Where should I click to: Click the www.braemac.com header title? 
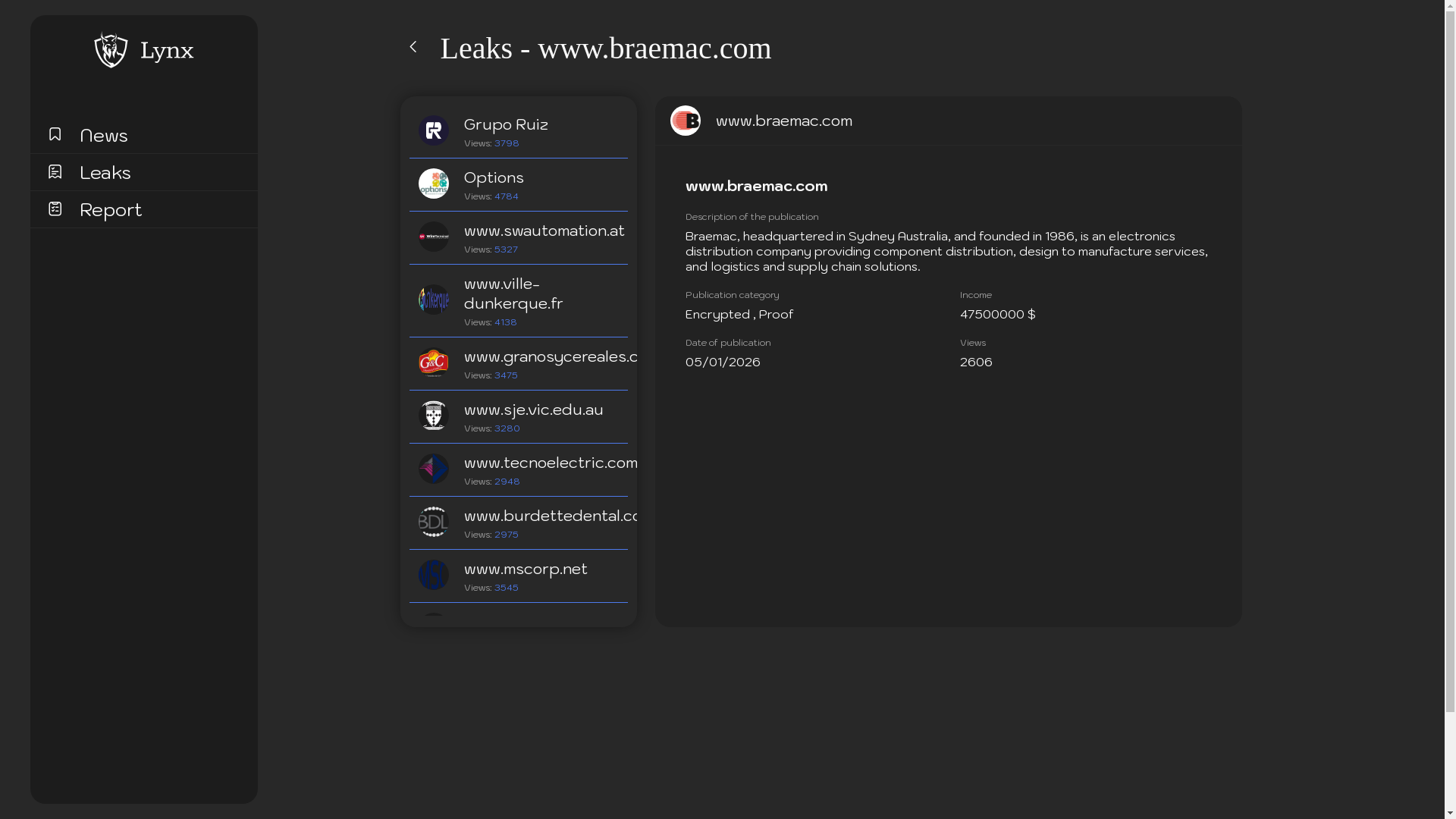coord(783,121)
